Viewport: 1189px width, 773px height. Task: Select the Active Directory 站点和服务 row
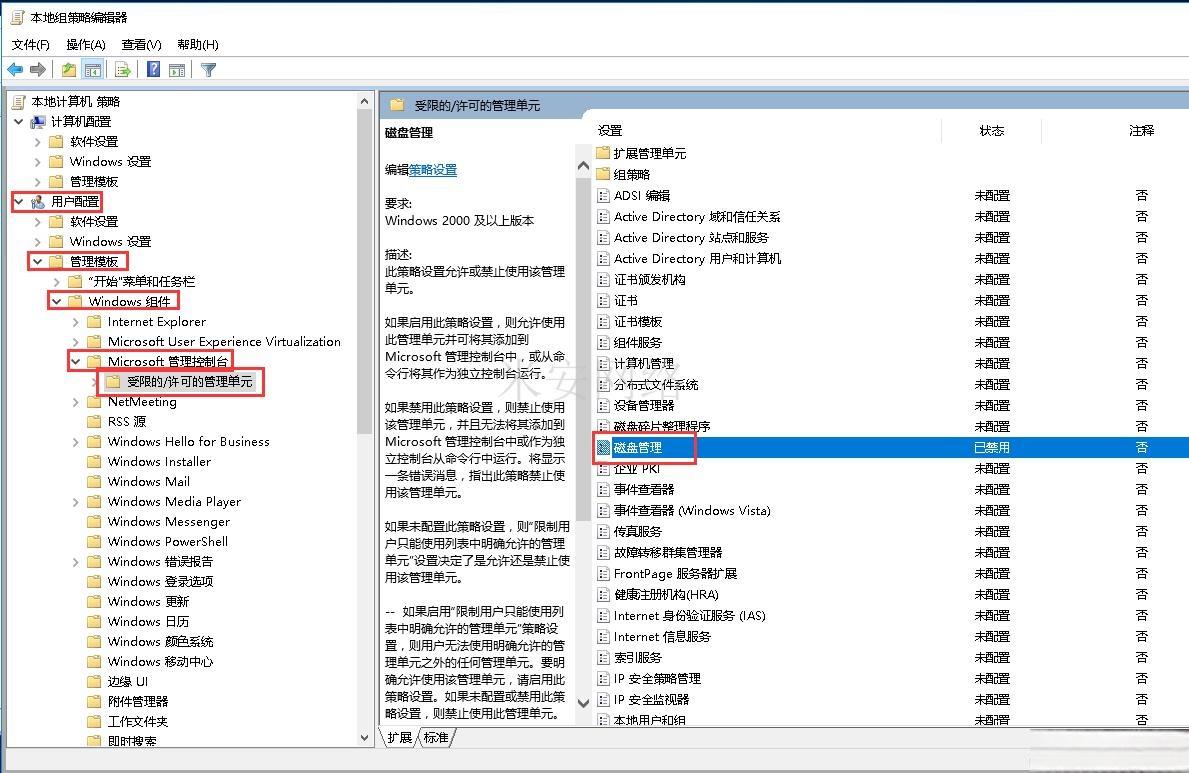pos(891,237)
